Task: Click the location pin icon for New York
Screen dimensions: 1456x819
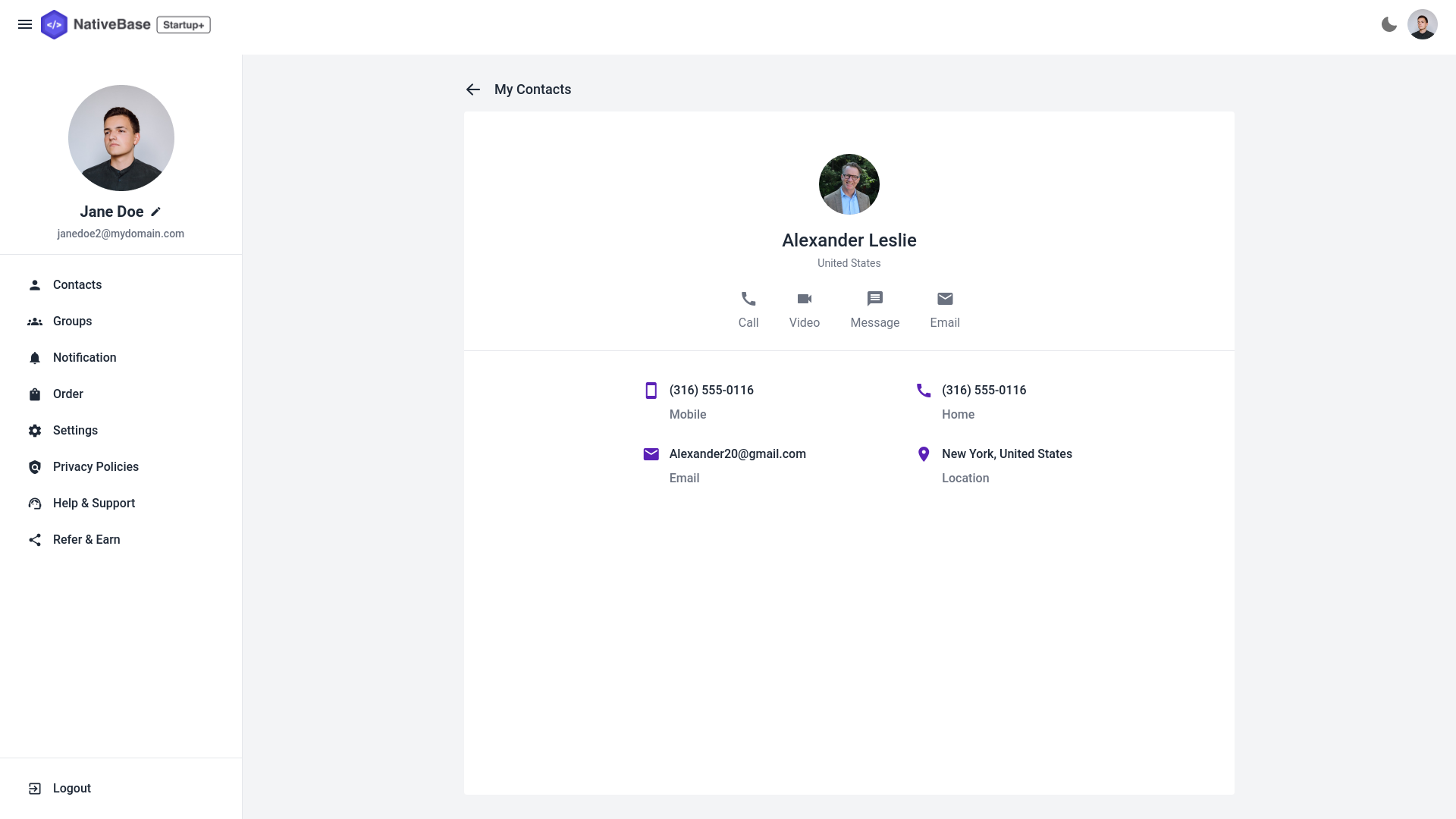Action: click(924, 454)
